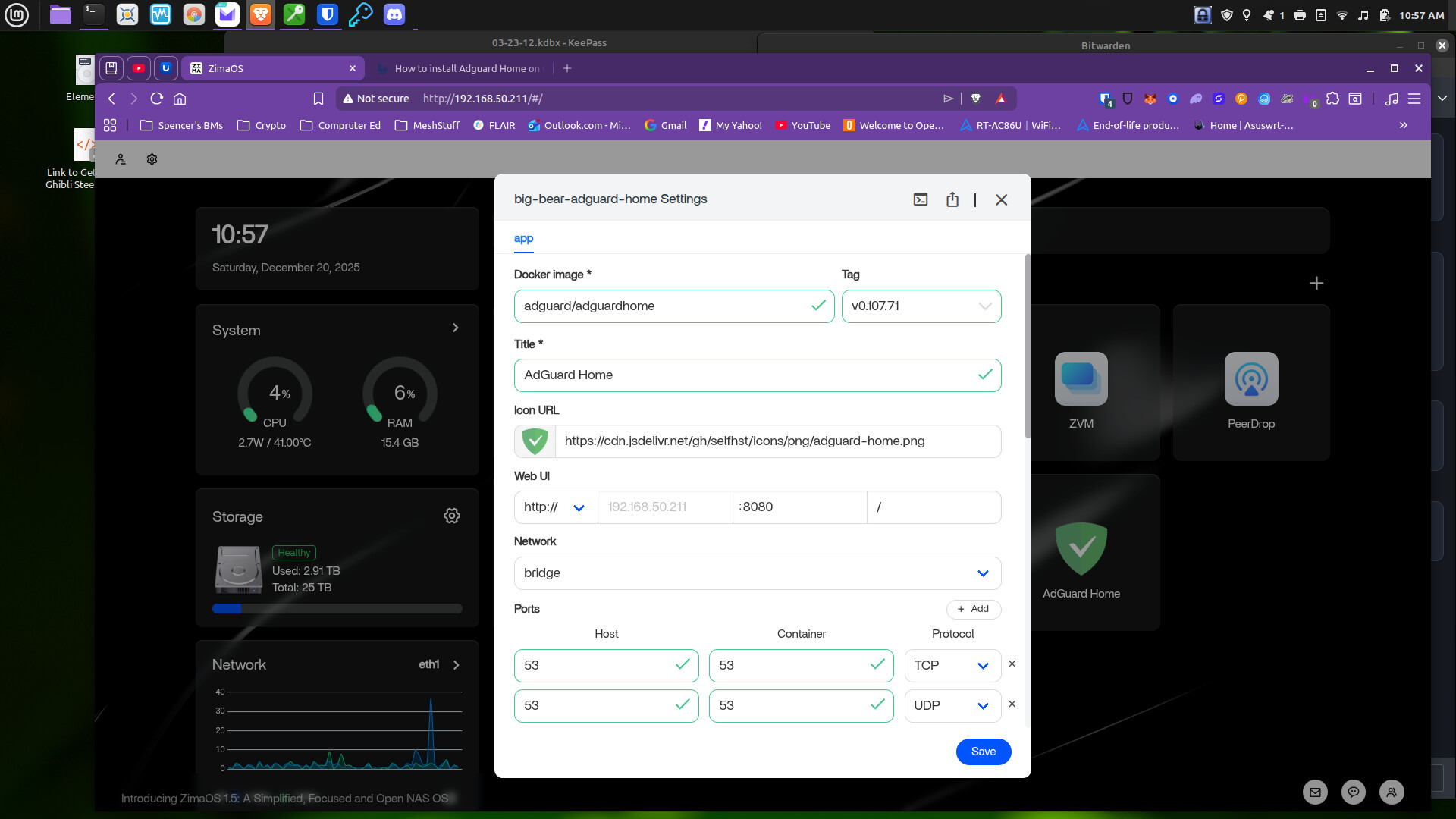1456x819 pixels.
Task: Click the plus icon to add app
Action: tap(1316, 283)
